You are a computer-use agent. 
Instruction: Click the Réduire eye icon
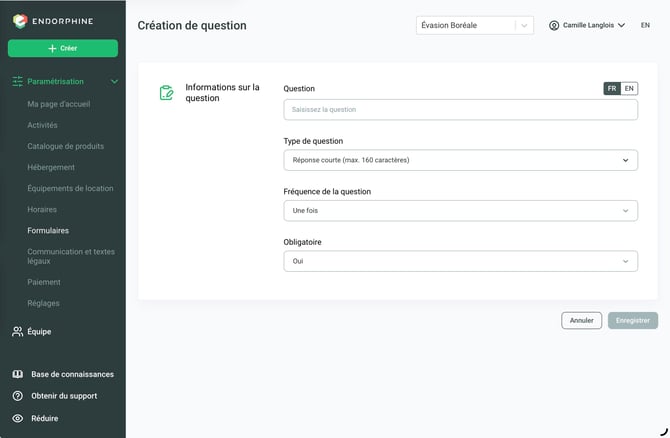(18, 418)
